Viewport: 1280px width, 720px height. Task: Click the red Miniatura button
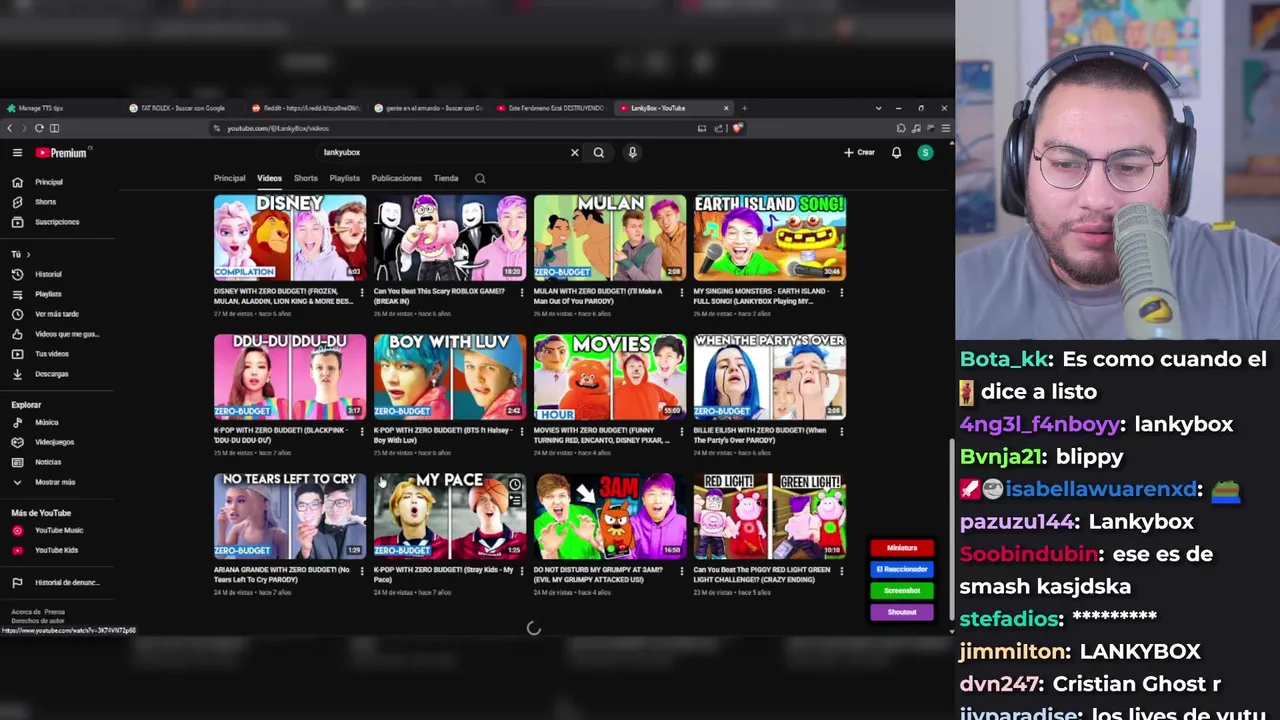tap(902, 548)
